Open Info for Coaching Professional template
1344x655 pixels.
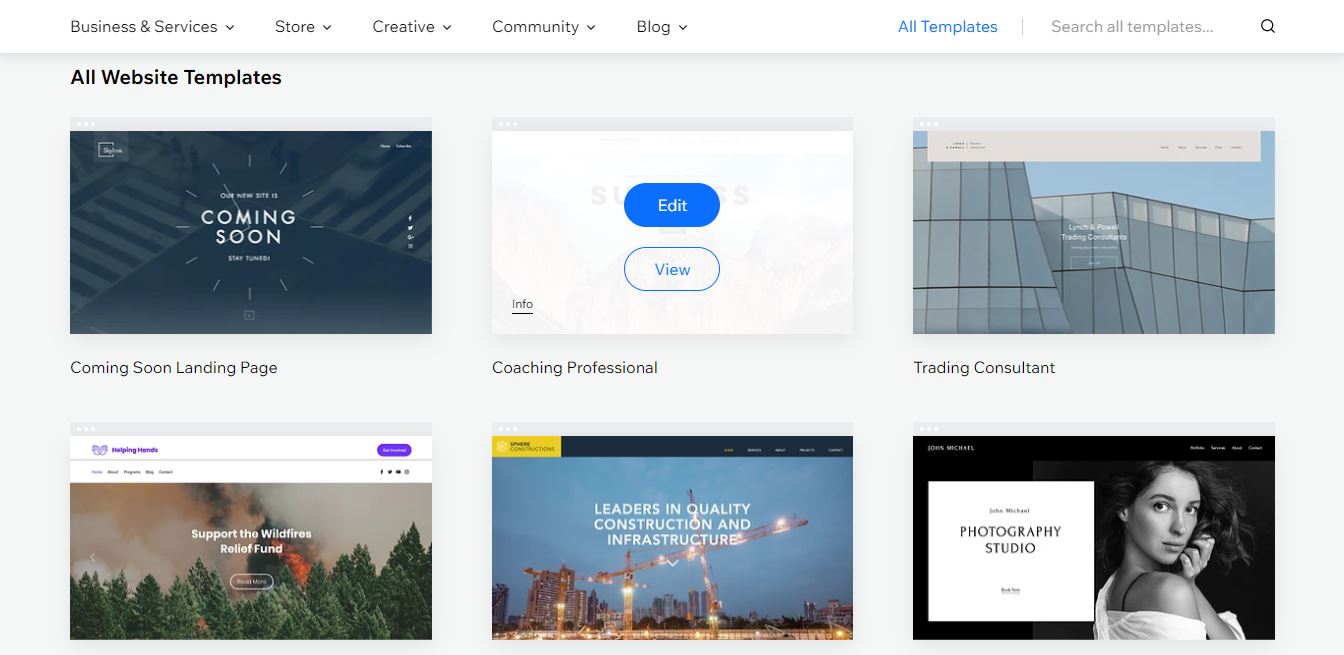pos(522,304)
